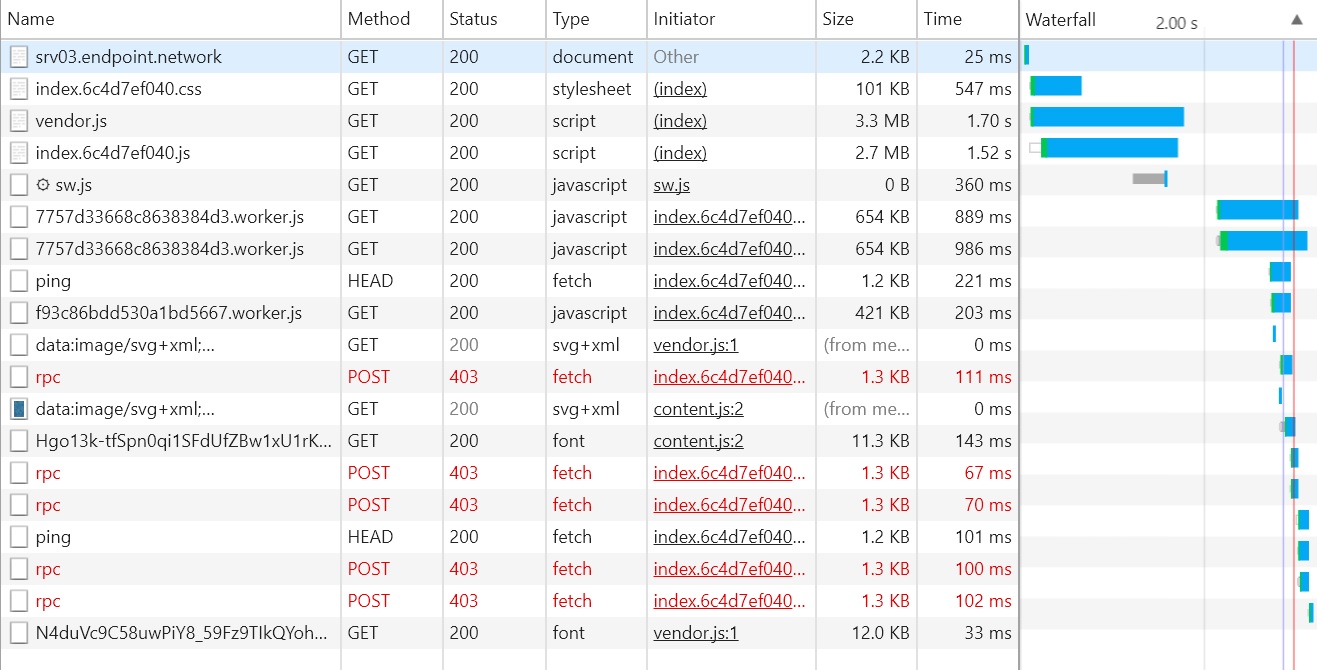Sort requests by the Name column header
Image resolution: width=1317 pixels, height=670 pixels.
(x=170, y=19)
